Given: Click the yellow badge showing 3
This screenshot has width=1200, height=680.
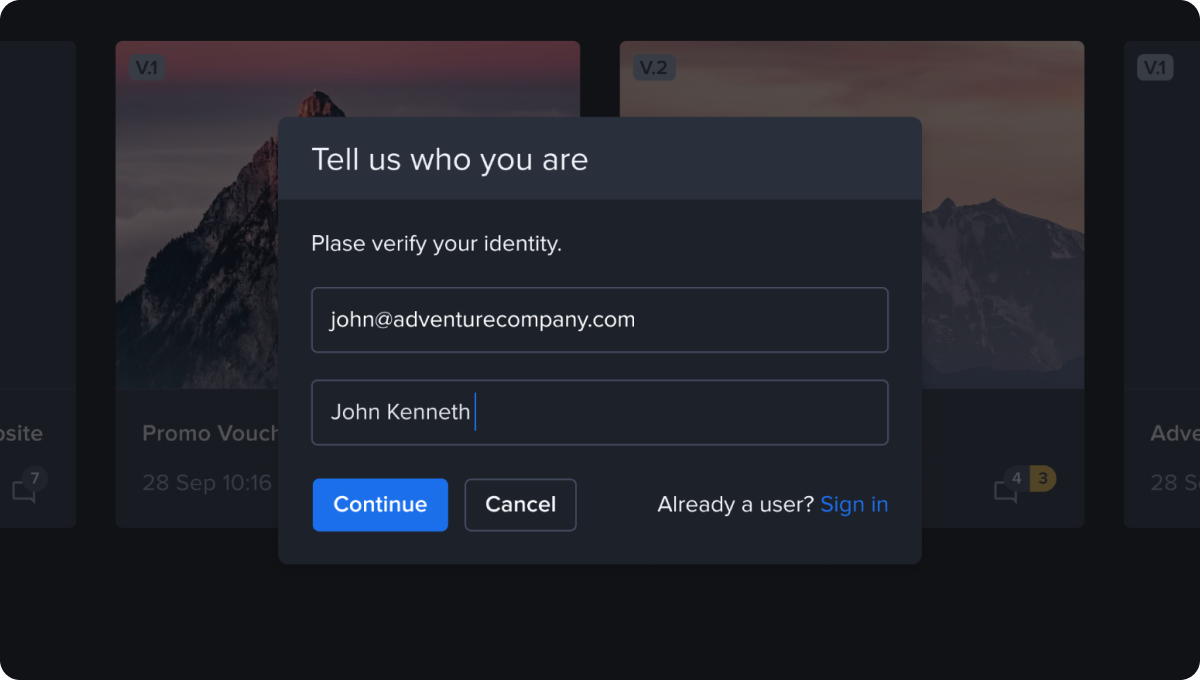Looking at the screenshot, I should click(x=1042, y=479).
